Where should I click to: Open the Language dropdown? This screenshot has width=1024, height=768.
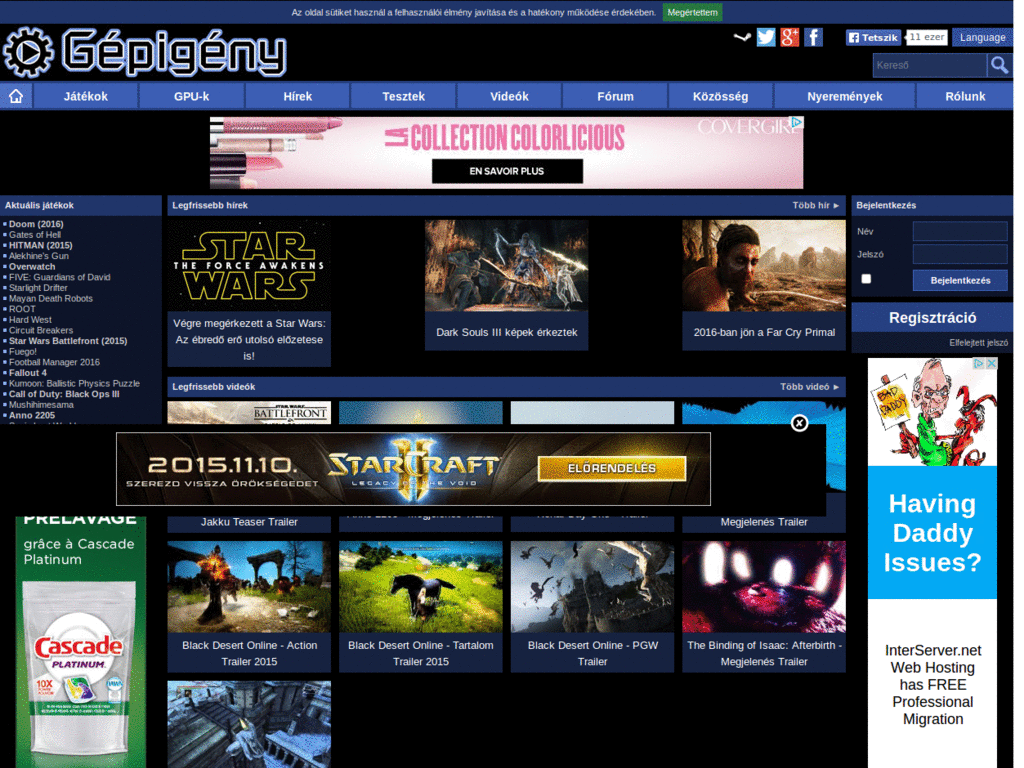982,37
